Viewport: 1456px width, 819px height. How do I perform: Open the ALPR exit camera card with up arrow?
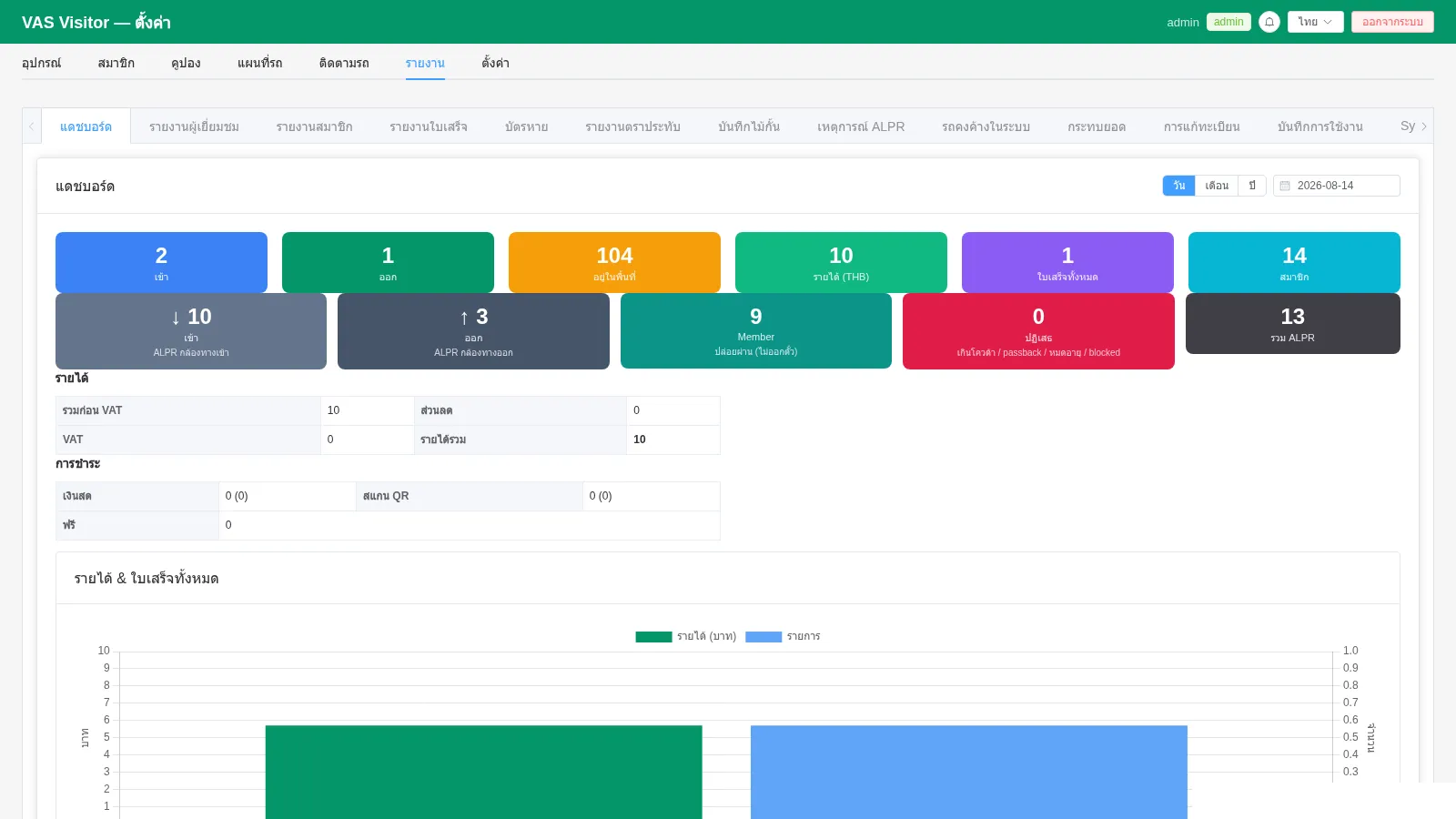click(x=473, y=331)
